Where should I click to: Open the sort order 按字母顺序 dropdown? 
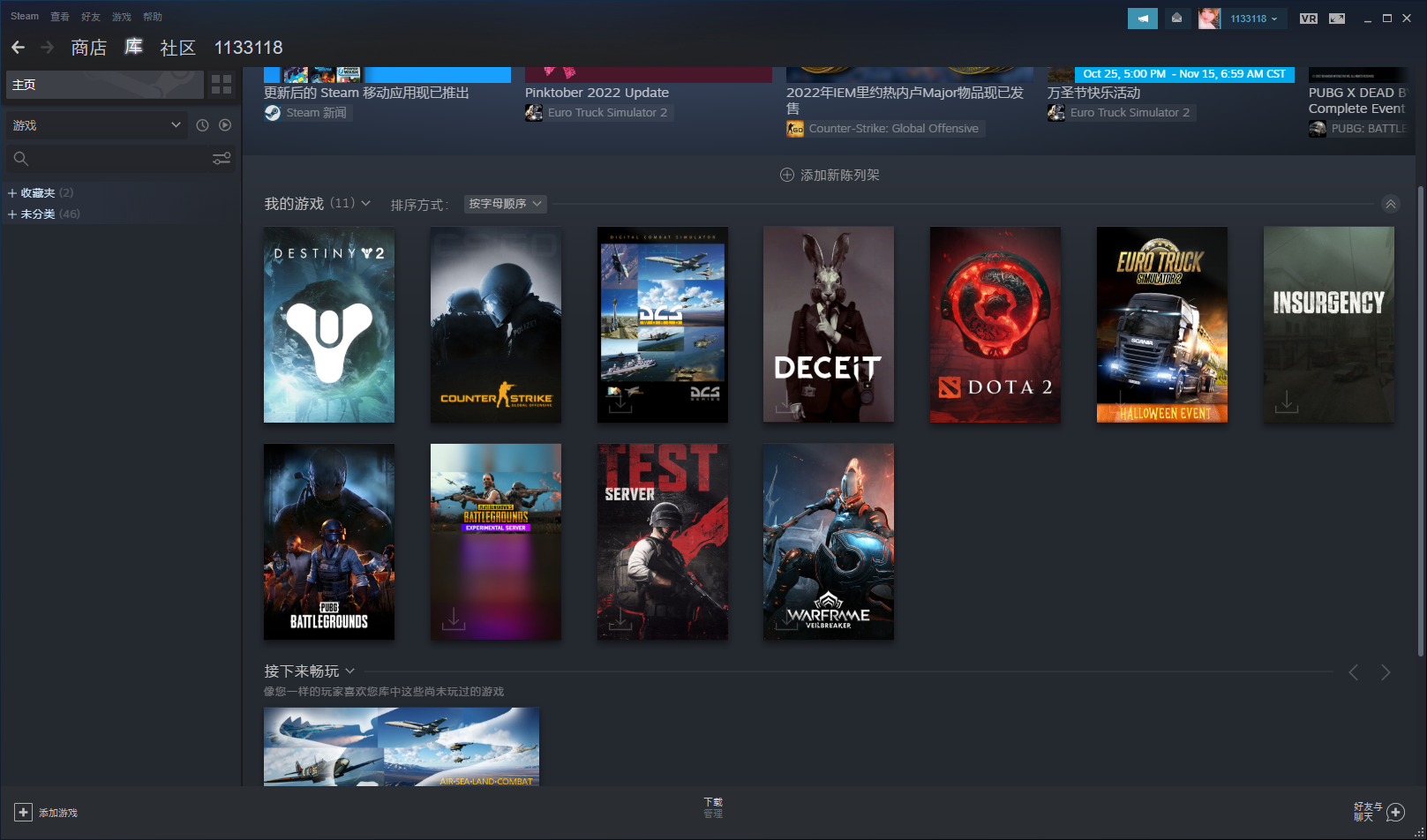(x=506, y=204)
